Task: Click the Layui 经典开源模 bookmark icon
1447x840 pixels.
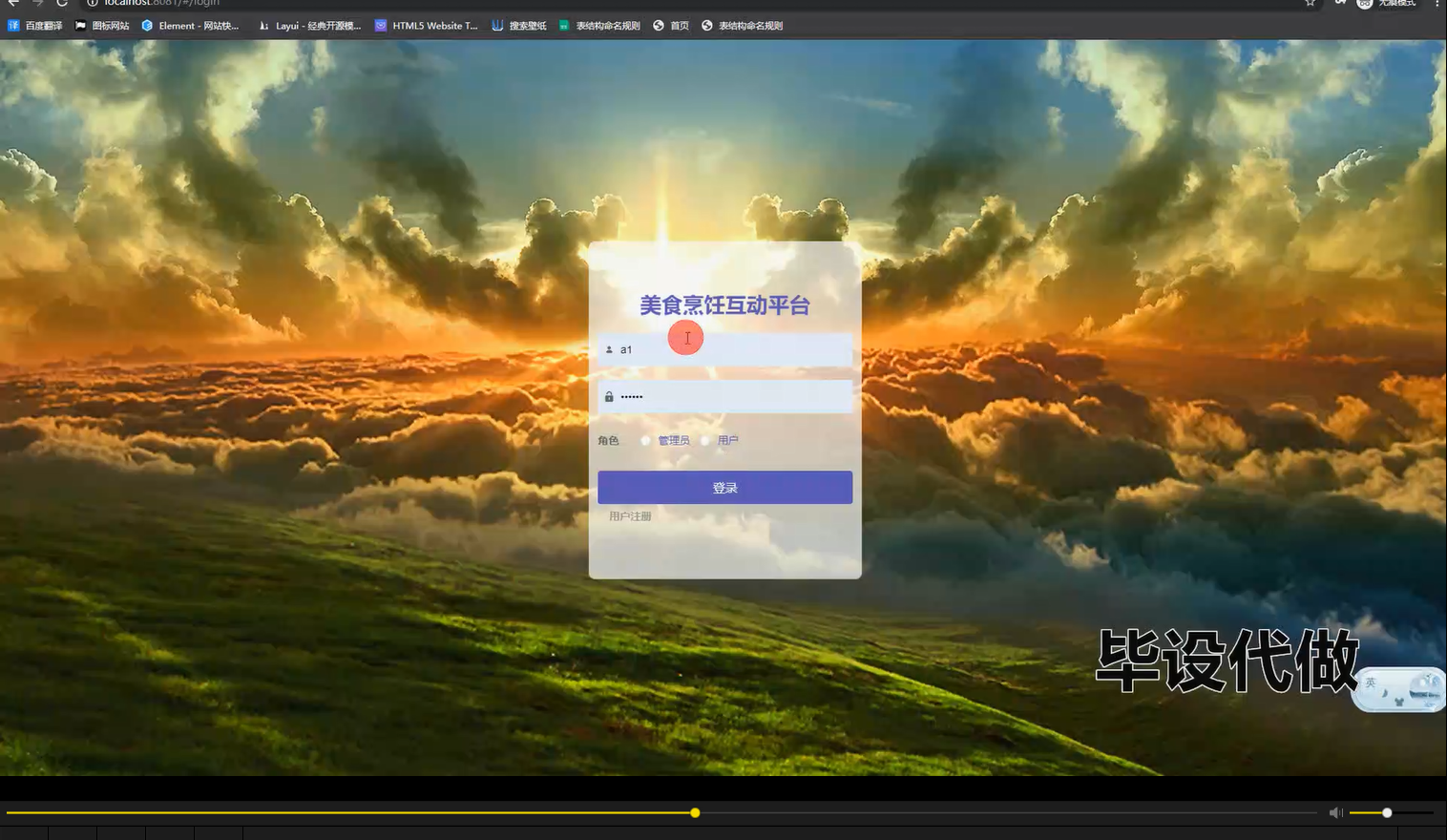Action: click(x=264, y=26)
